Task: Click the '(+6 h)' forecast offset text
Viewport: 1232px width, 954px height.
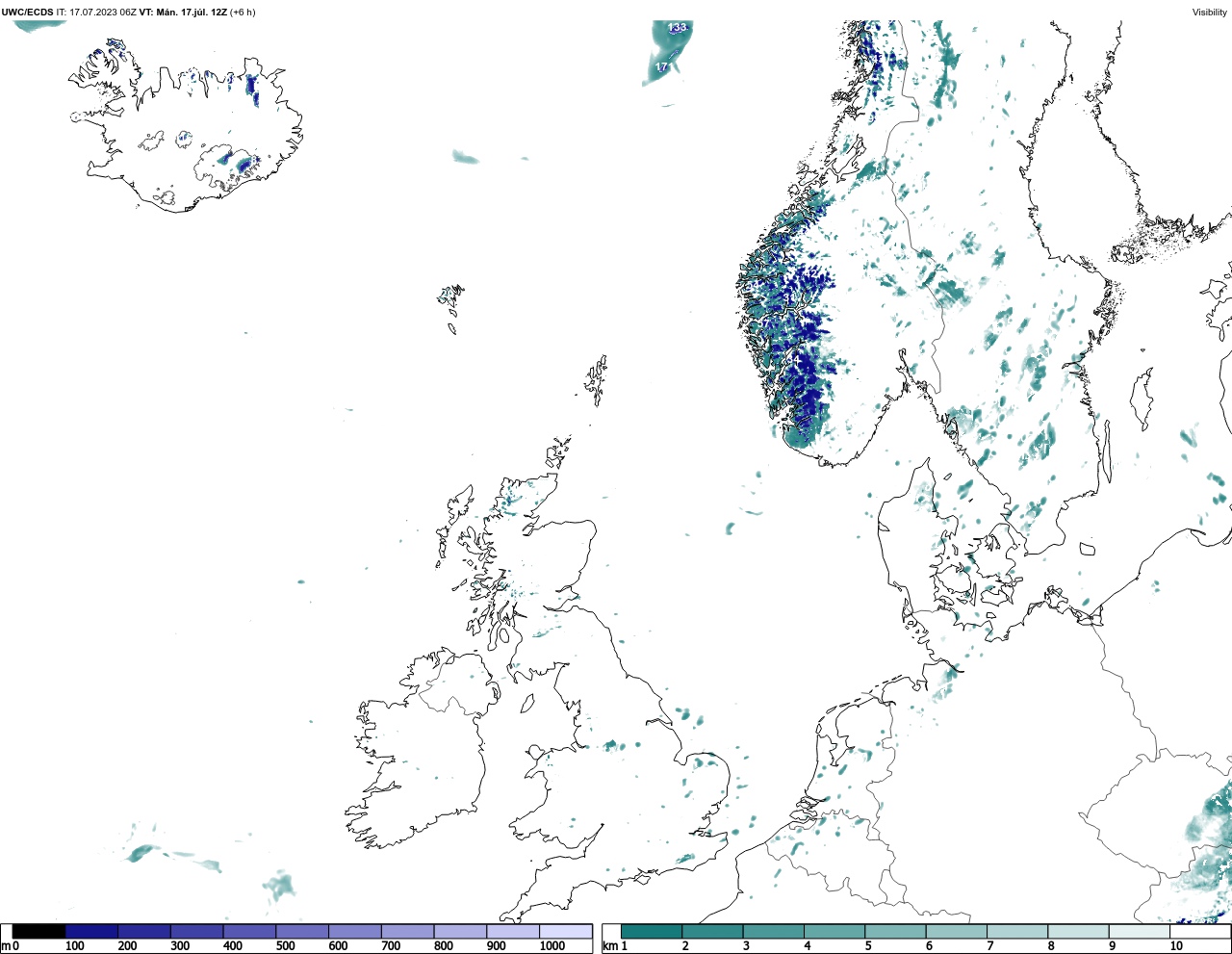Action: coord(243,13)
